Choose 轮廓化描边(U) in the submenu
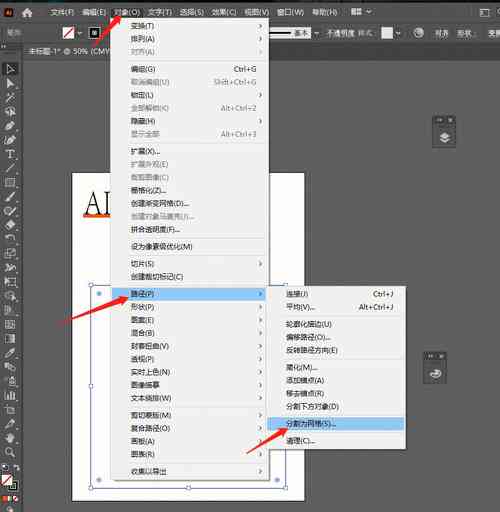The width and height of the screenshot is (500, 512). click(x=336, y=324)
